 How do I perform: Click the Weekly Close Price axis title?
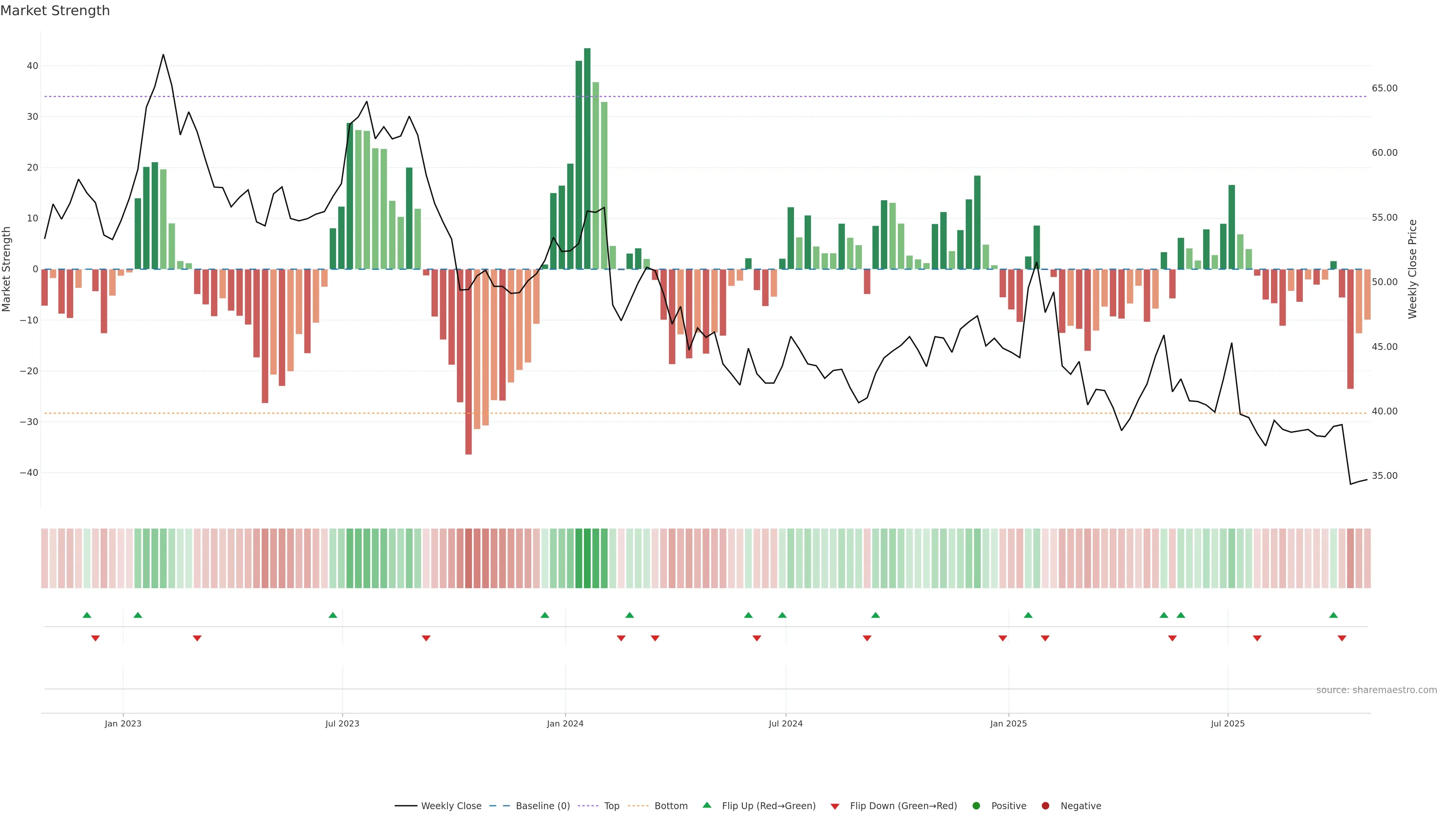[x=1412, y=269]
